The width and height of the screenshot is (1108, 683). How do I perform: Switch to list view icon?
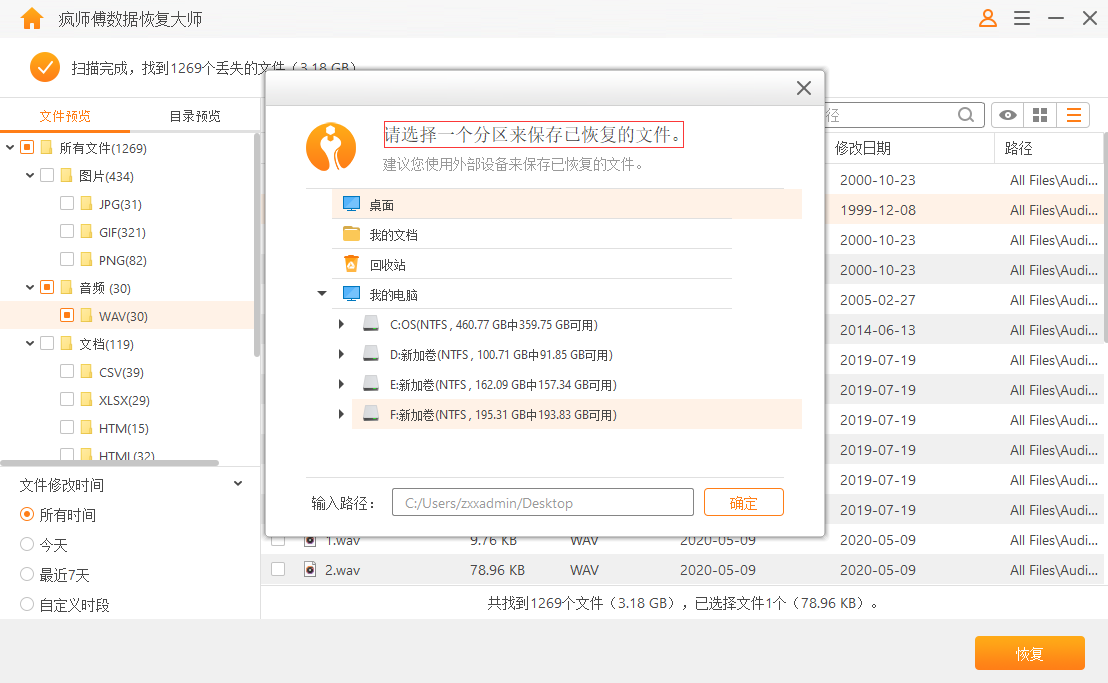pos(1073,115)
